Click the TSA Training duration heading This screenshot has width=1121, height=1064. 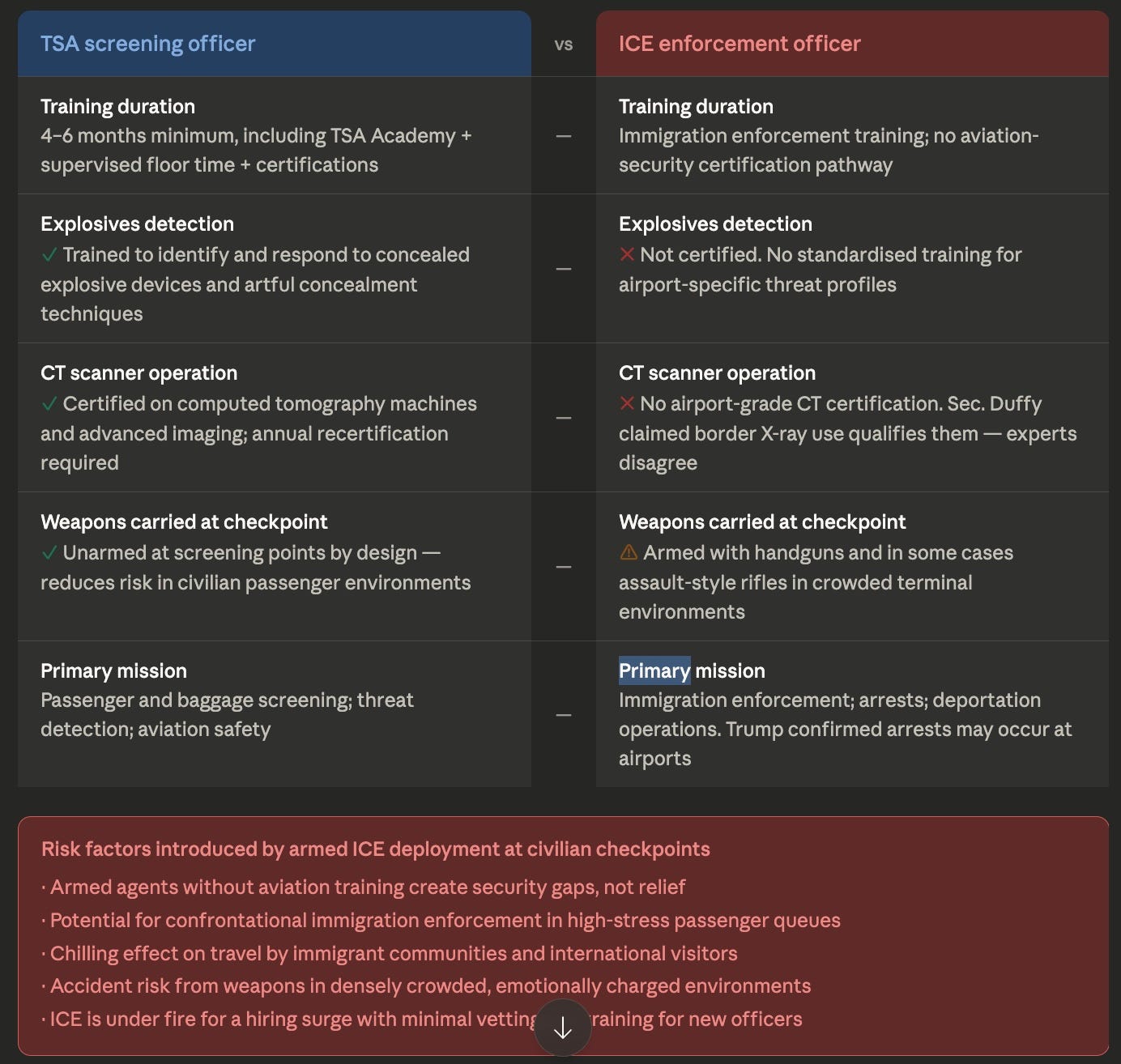(118, 107)
